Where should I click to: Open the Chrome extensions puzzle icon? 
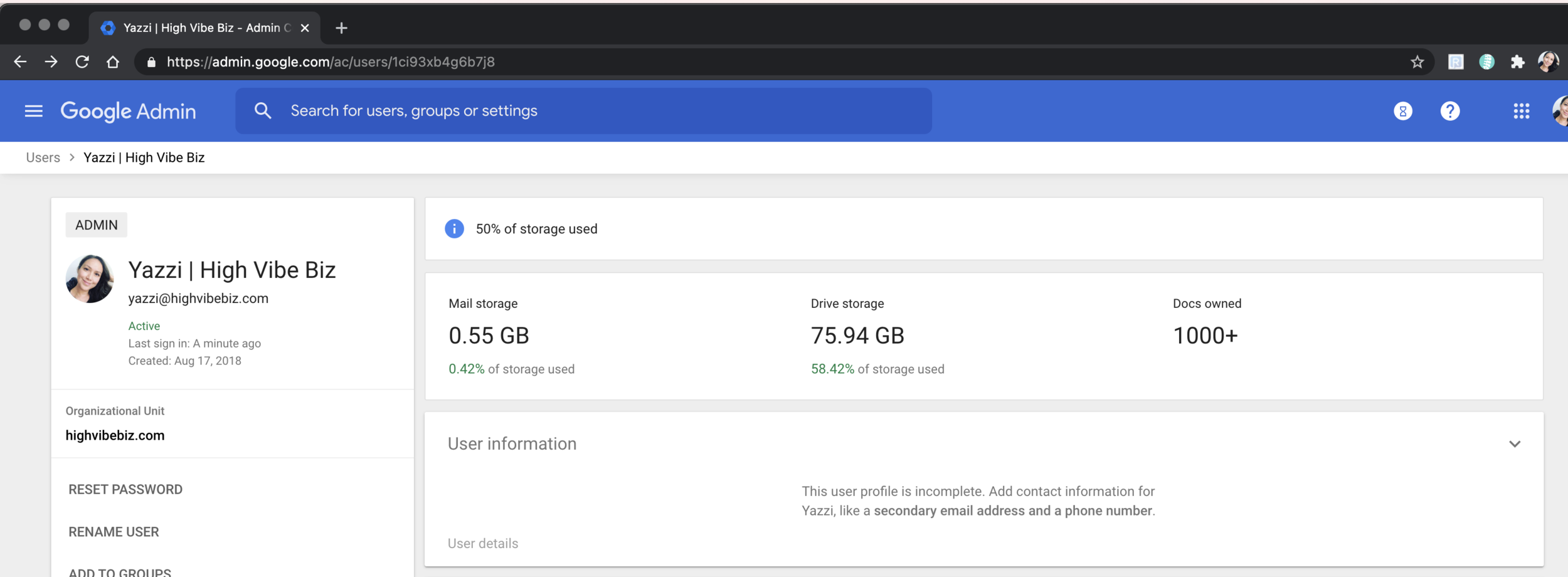pos(1518,61)
